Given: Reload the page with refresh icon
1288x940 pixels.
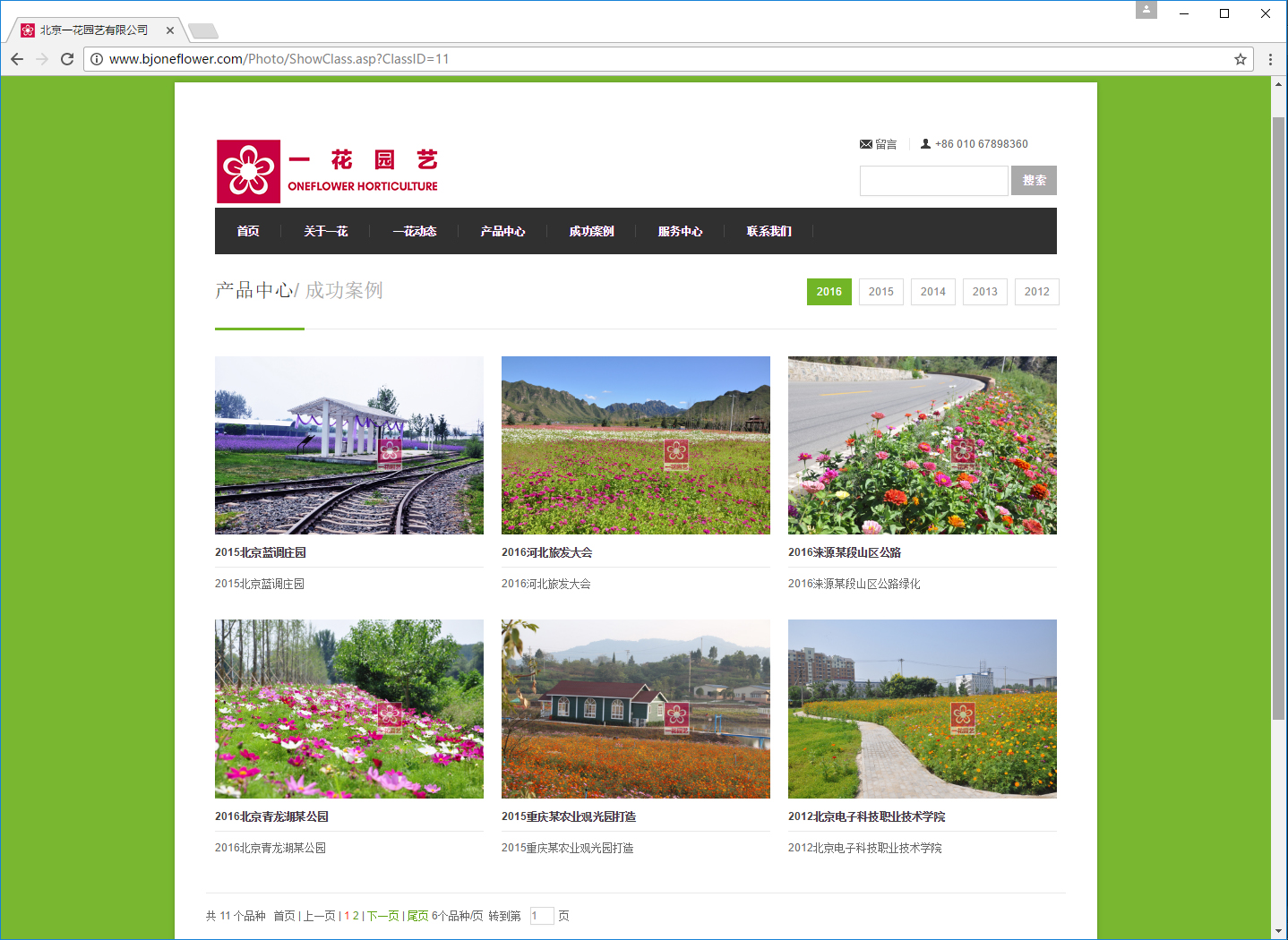Looking at the screenshot, I should 67,59.
